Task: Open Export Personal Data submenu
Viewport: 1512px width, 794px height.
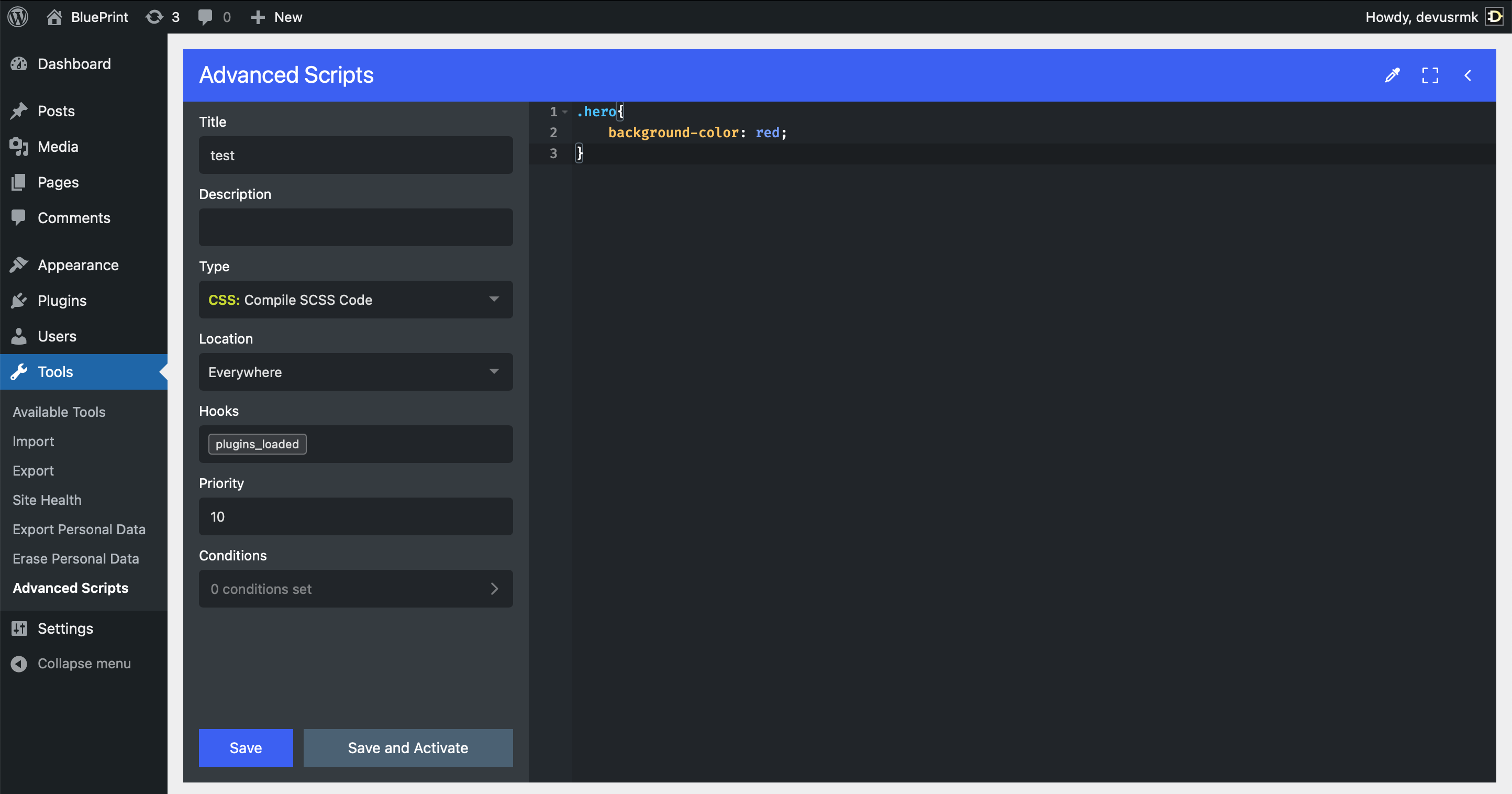Action: tap(79, 529)
